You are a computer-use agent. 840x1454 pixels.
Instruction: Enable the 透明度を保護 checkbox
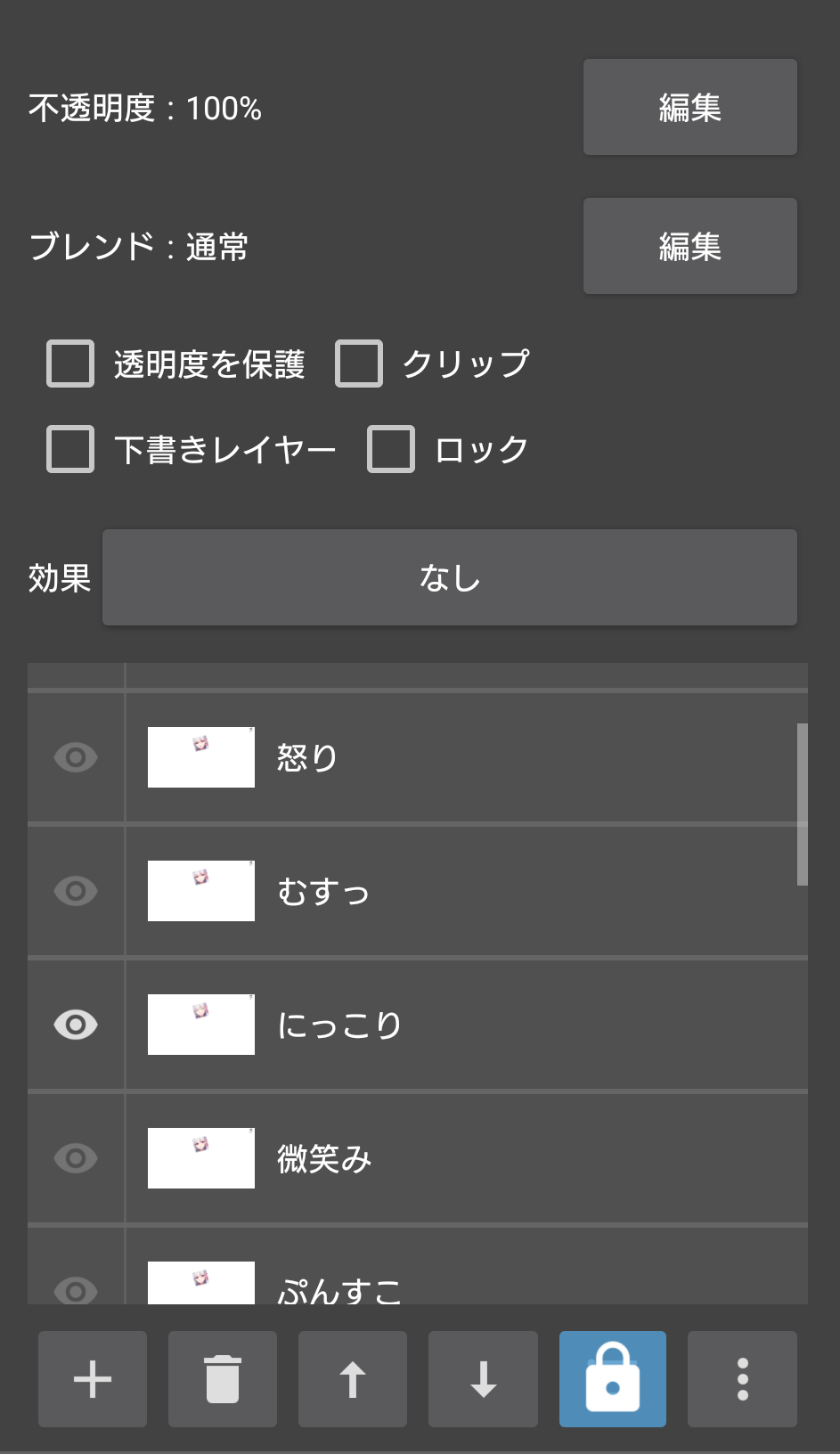70,363
